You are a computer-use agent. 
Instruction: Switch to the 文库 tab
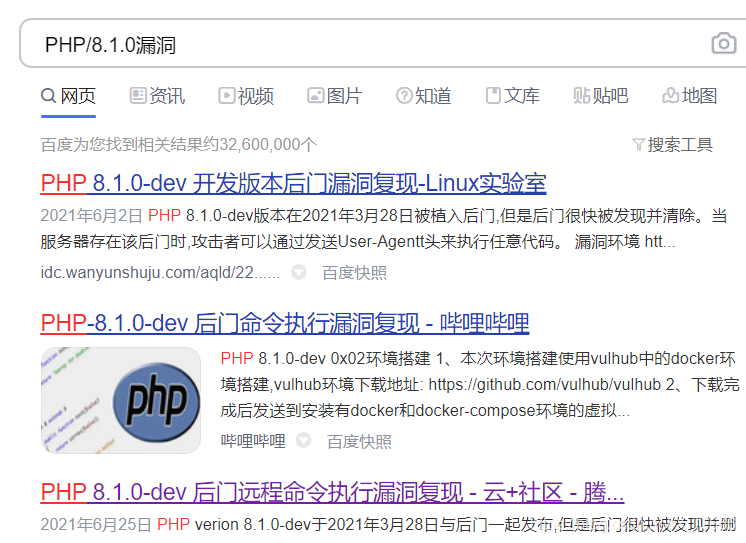click(512, 96)
